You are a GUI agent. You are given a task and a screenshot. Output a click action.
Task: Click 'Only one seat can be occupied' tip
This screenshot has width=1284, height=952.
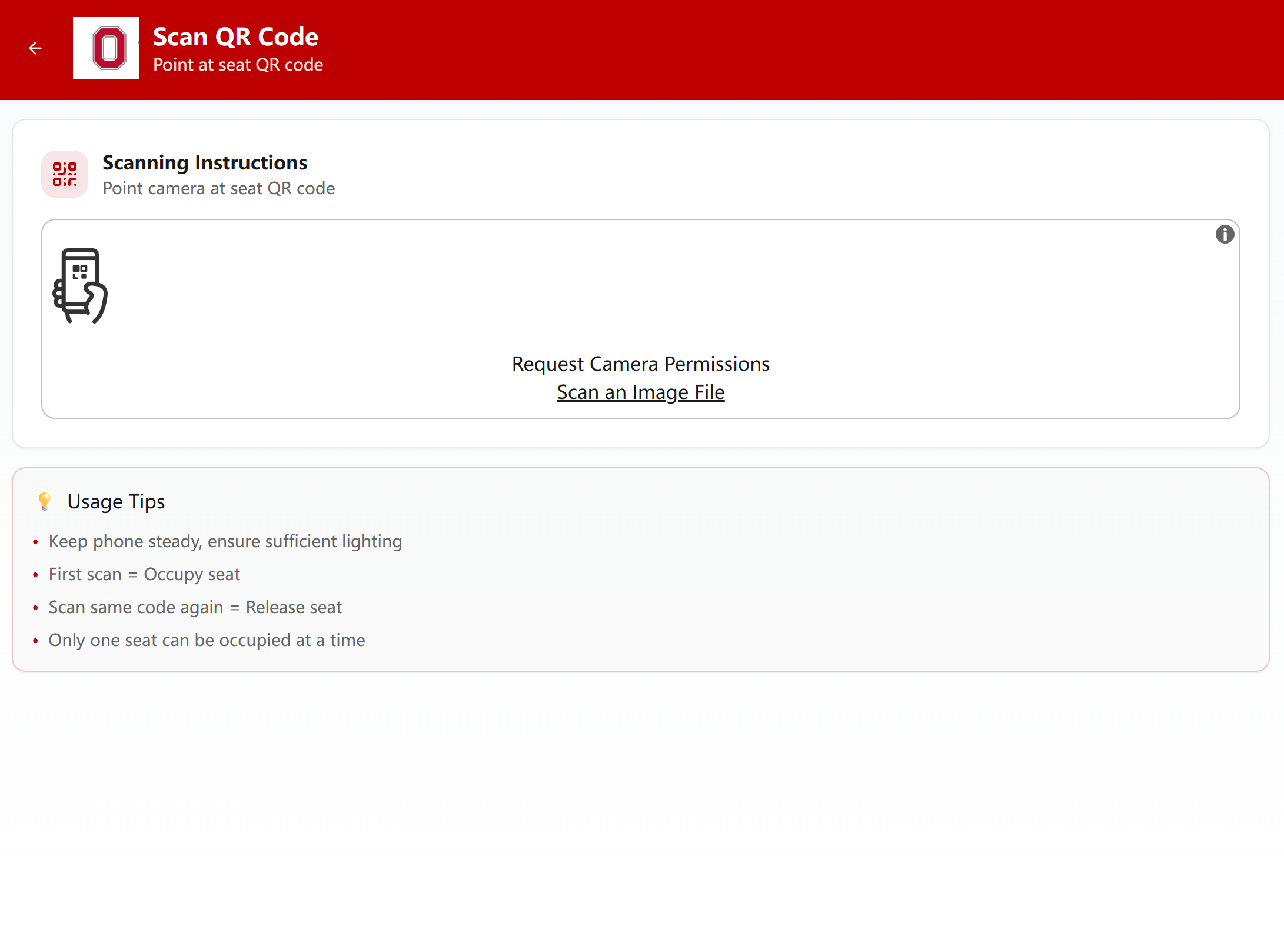(207, 640)
